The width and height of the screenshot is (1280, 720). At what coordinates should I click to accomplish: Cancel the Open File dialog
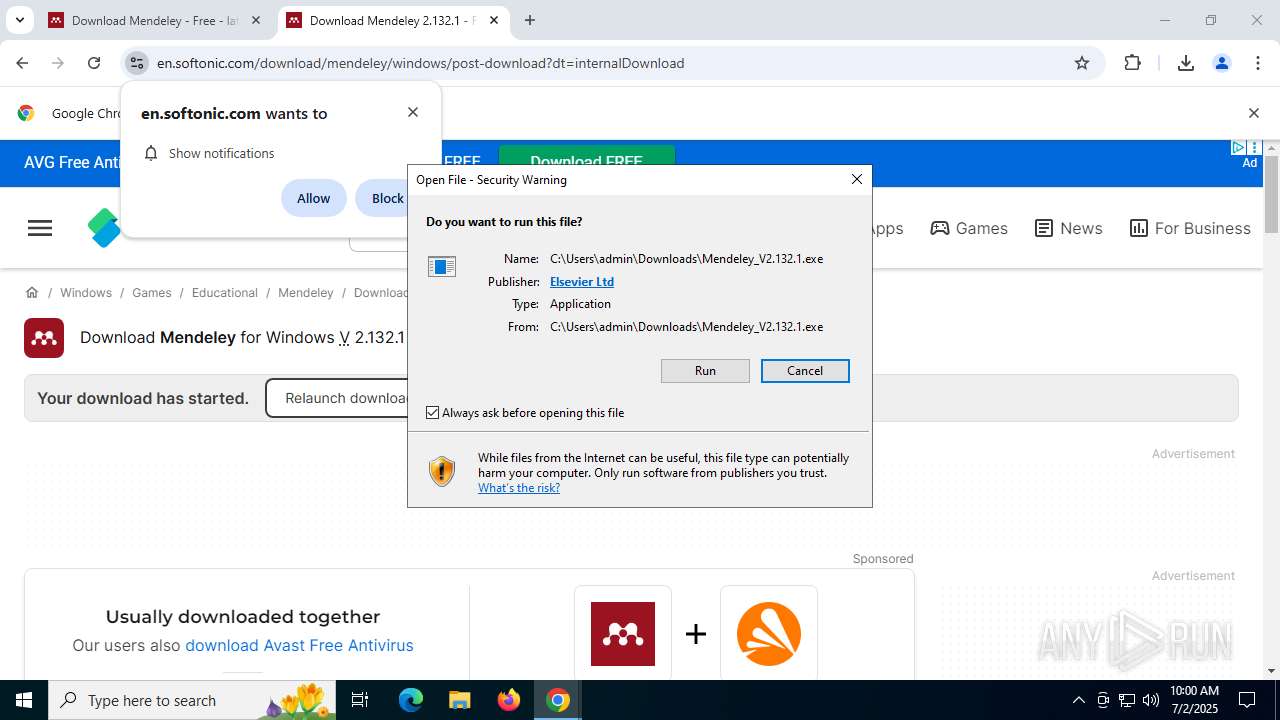click(805, 370)
